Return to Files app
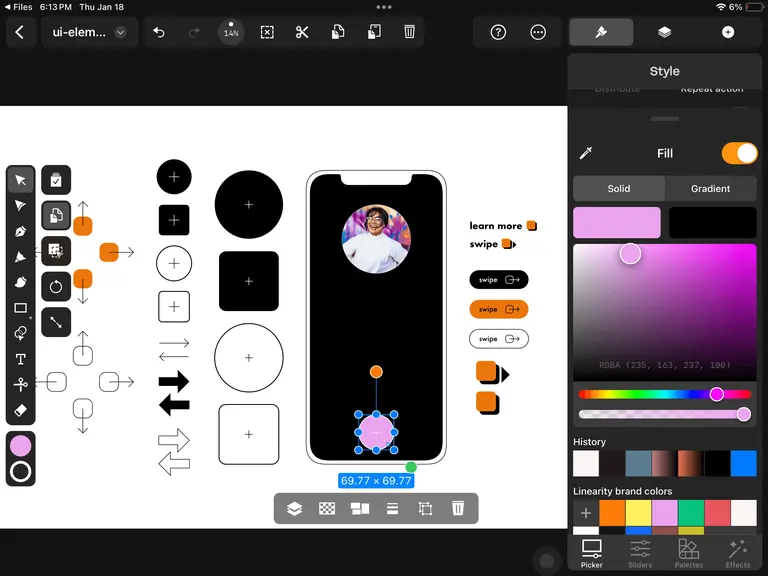The height and width of the screenshot is (576, 768). [18, 7]
